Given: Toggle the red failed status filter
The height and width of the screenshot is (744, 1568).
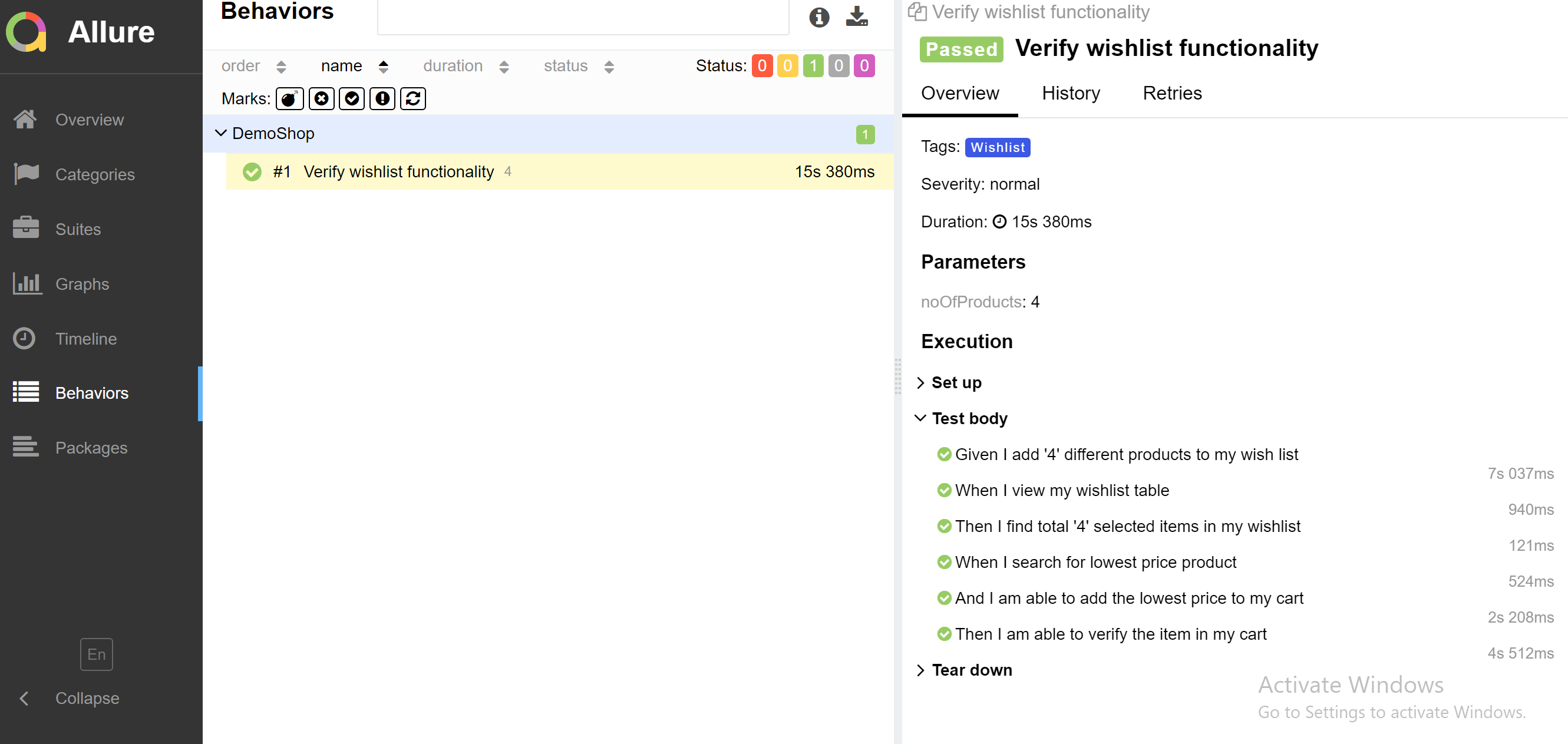Looking at the screenshot, I should [762, 66].
